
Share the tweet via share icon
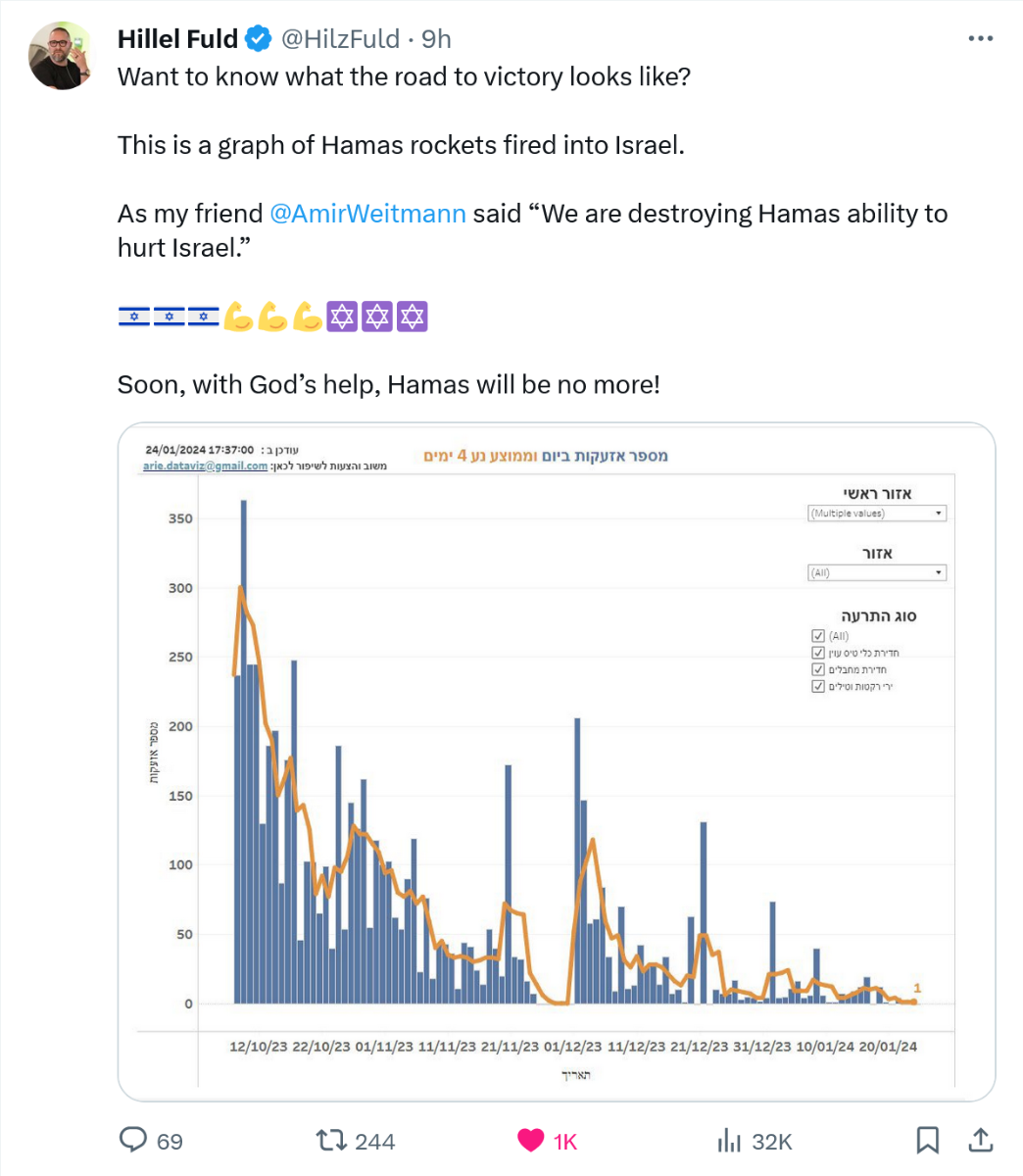(980, 1141)
